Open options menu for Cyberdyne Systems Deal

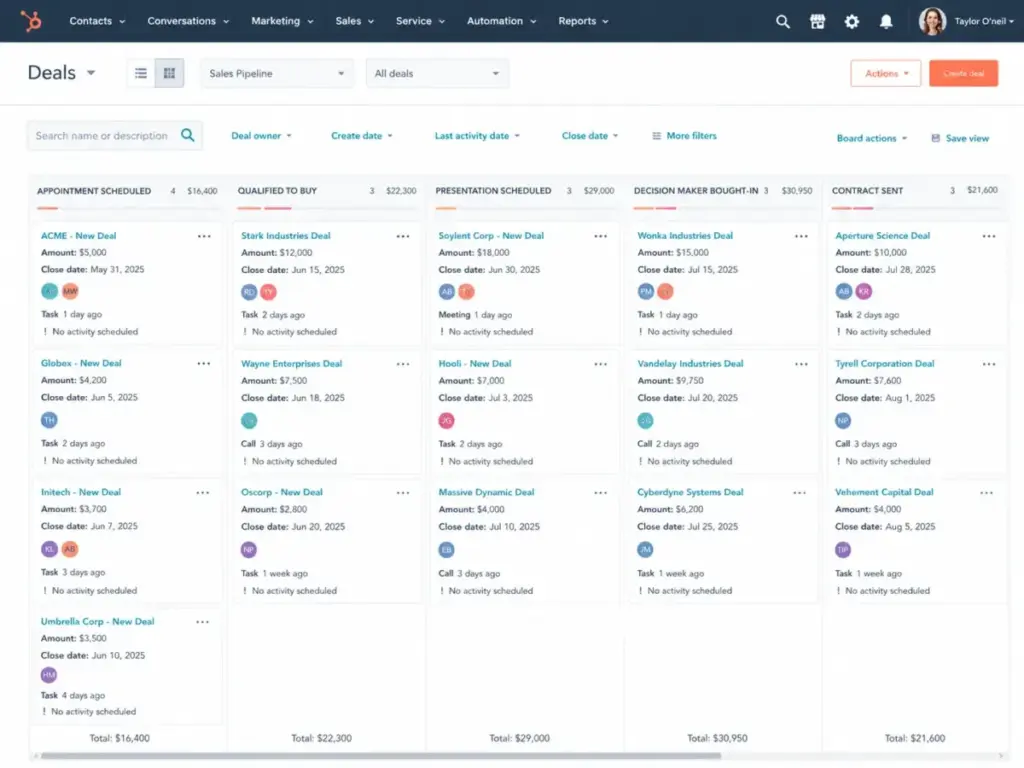click(x=799, y=493)
